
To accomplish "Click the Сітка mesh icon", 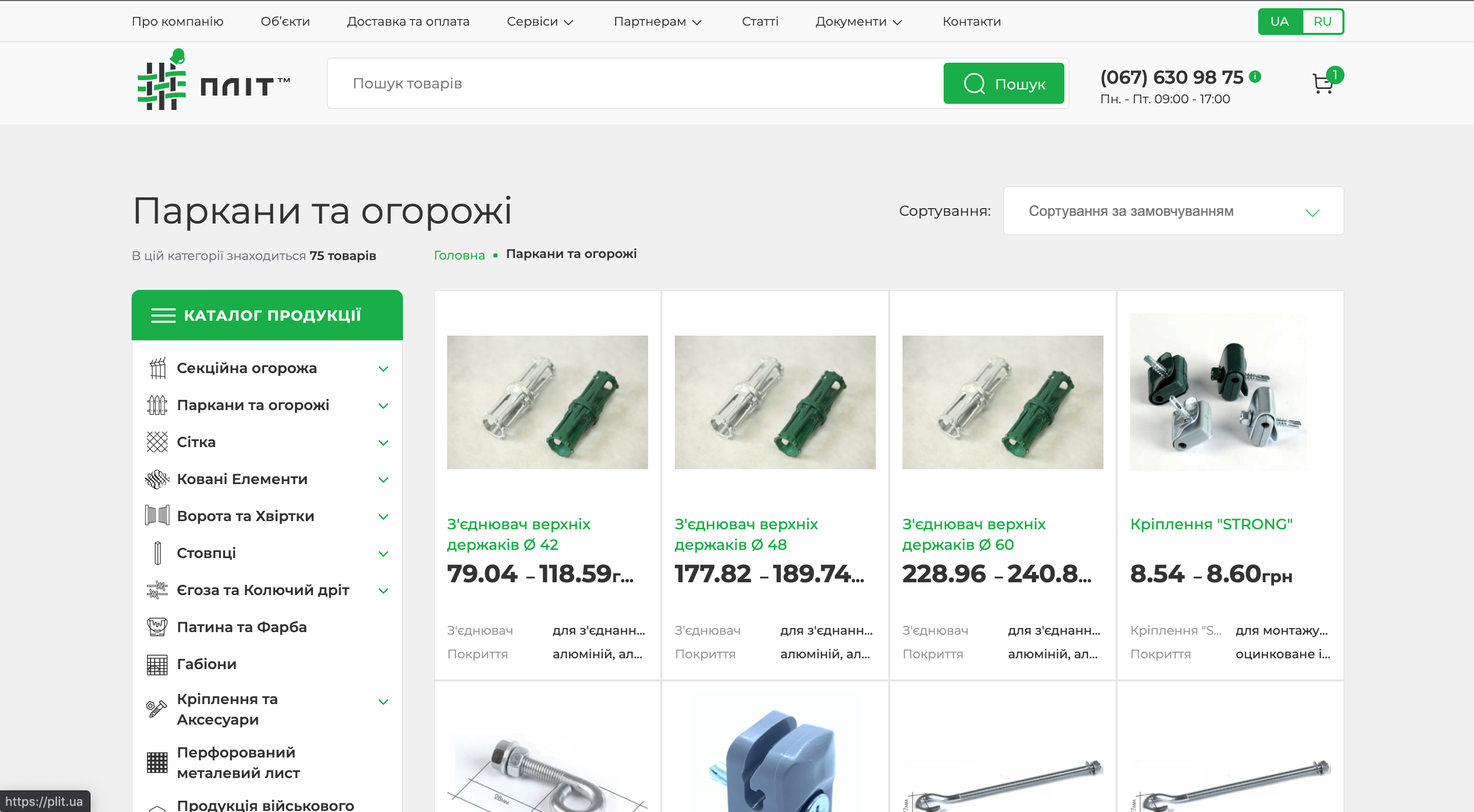I will pos(157,442).
